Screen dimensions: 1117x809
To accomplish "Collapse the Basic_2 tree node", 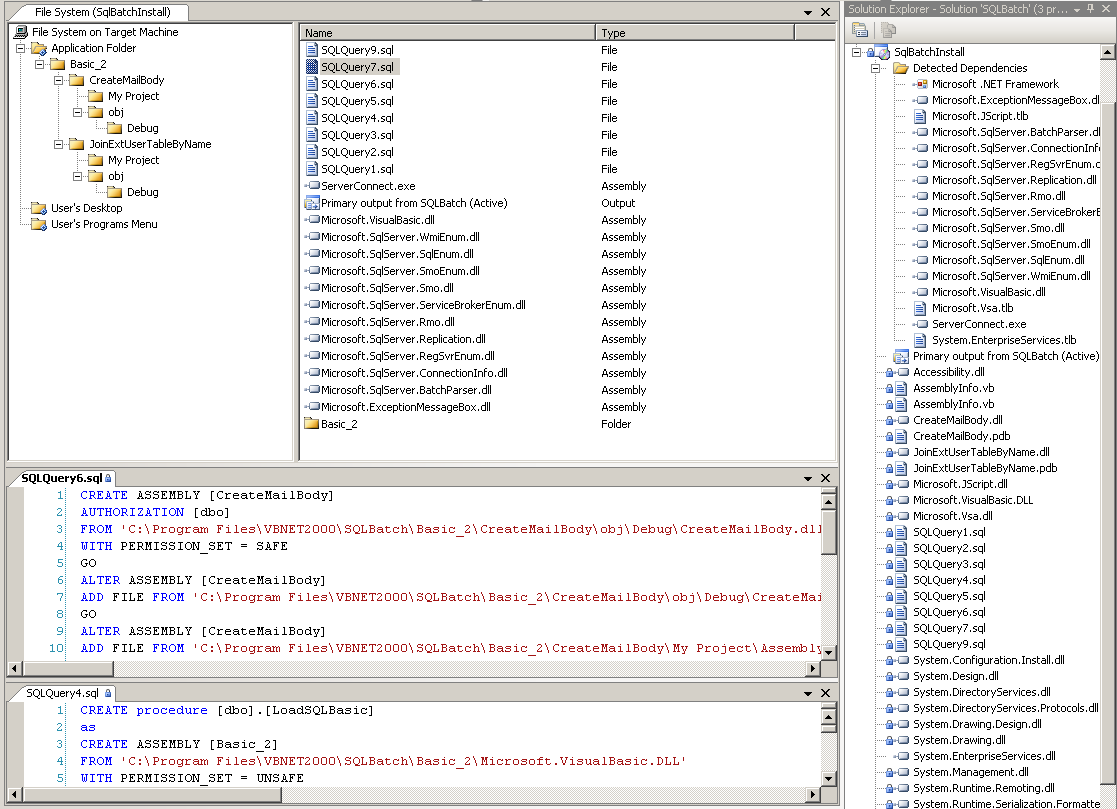I will click(x=39, y=64).
